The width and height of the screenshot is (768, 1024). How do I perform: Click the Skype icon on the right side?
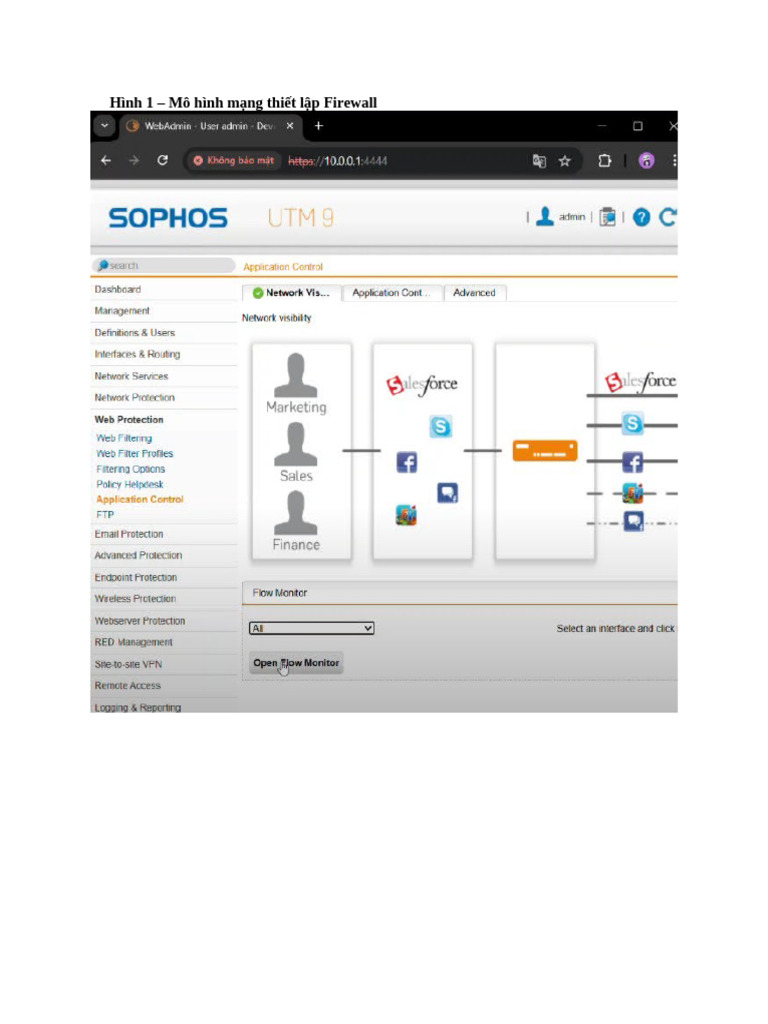click(x=632, y=424)
